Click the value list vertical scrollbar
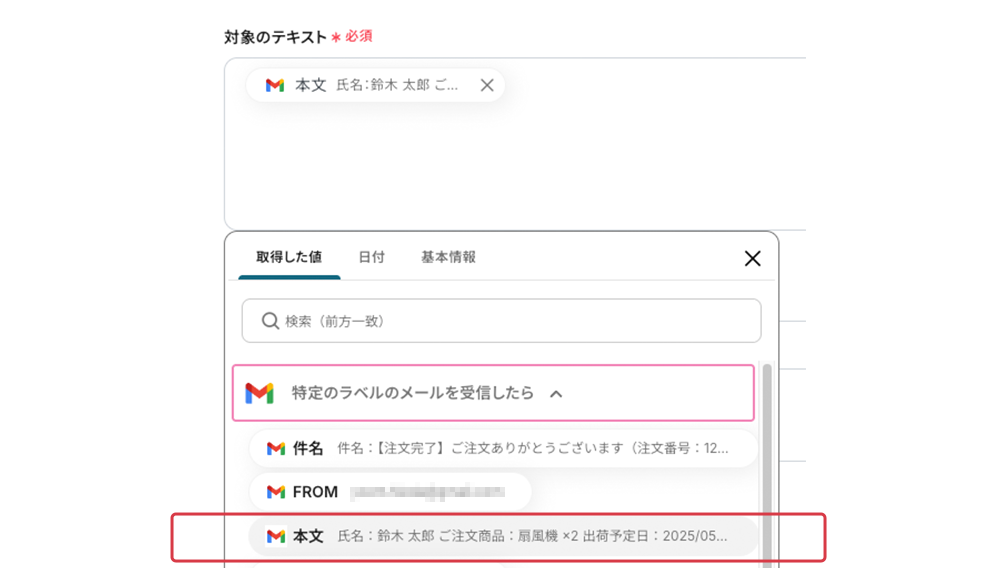 pyautogui.click(x=767, y=460)
